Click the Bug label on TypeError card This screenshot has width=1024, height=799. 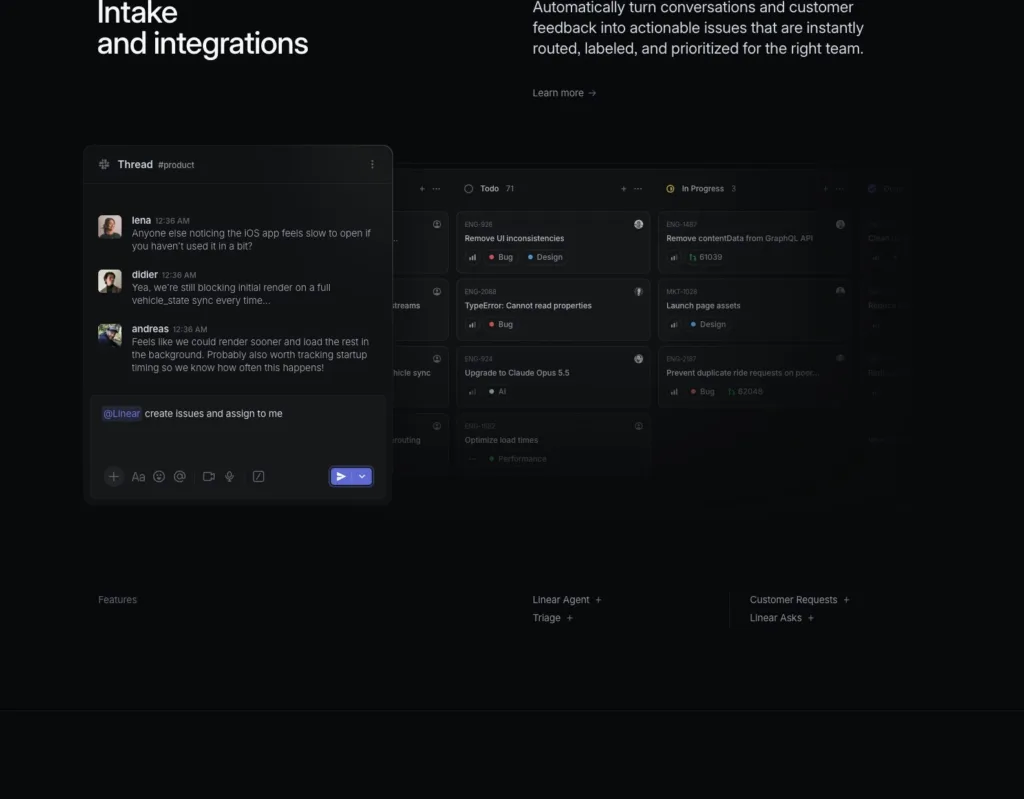[x=501, y=325]
